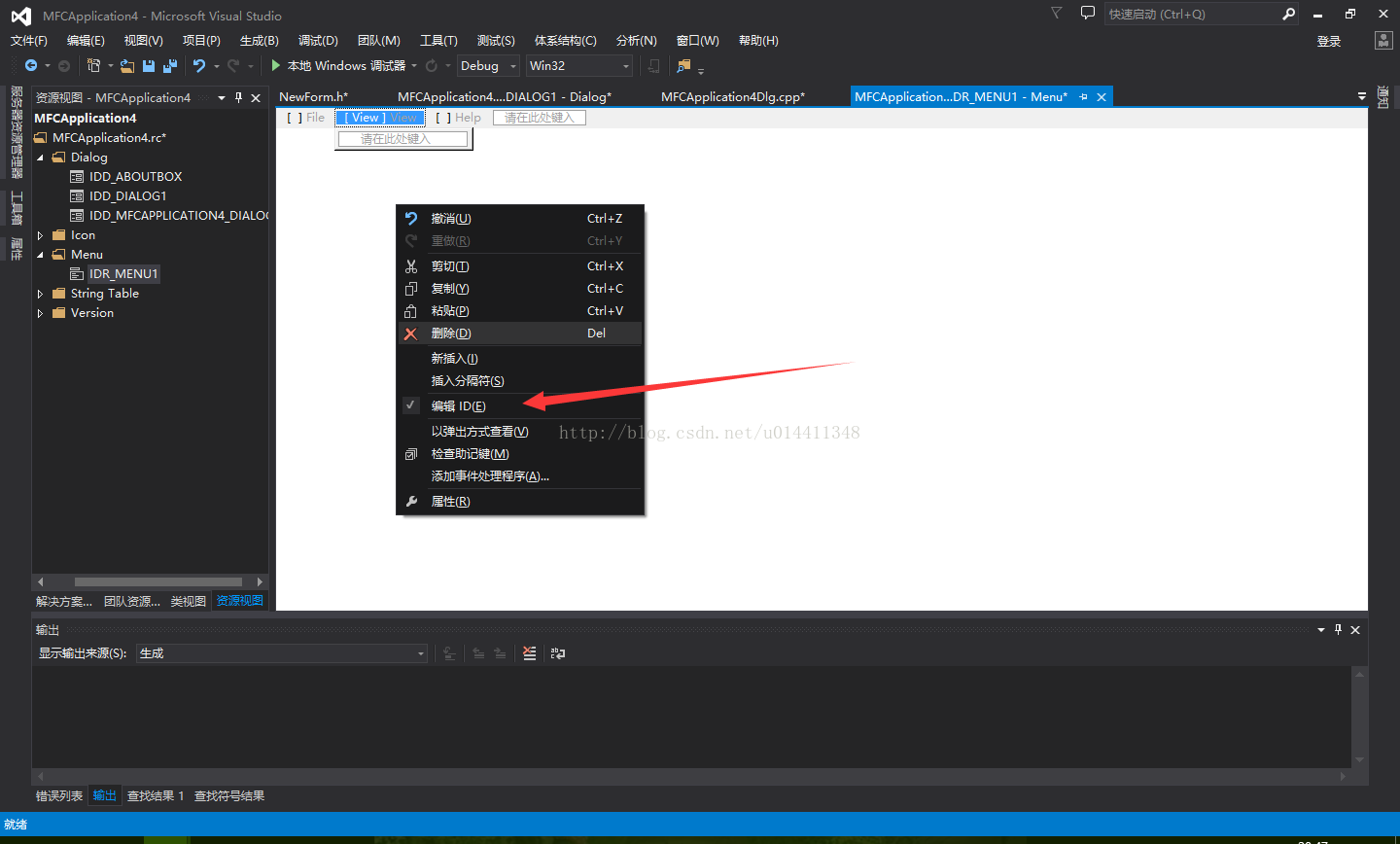The width and height of the screenshot is (1400, 844).
Task: Open resource view panel options dropdown arrow
Action: point(222,97)
